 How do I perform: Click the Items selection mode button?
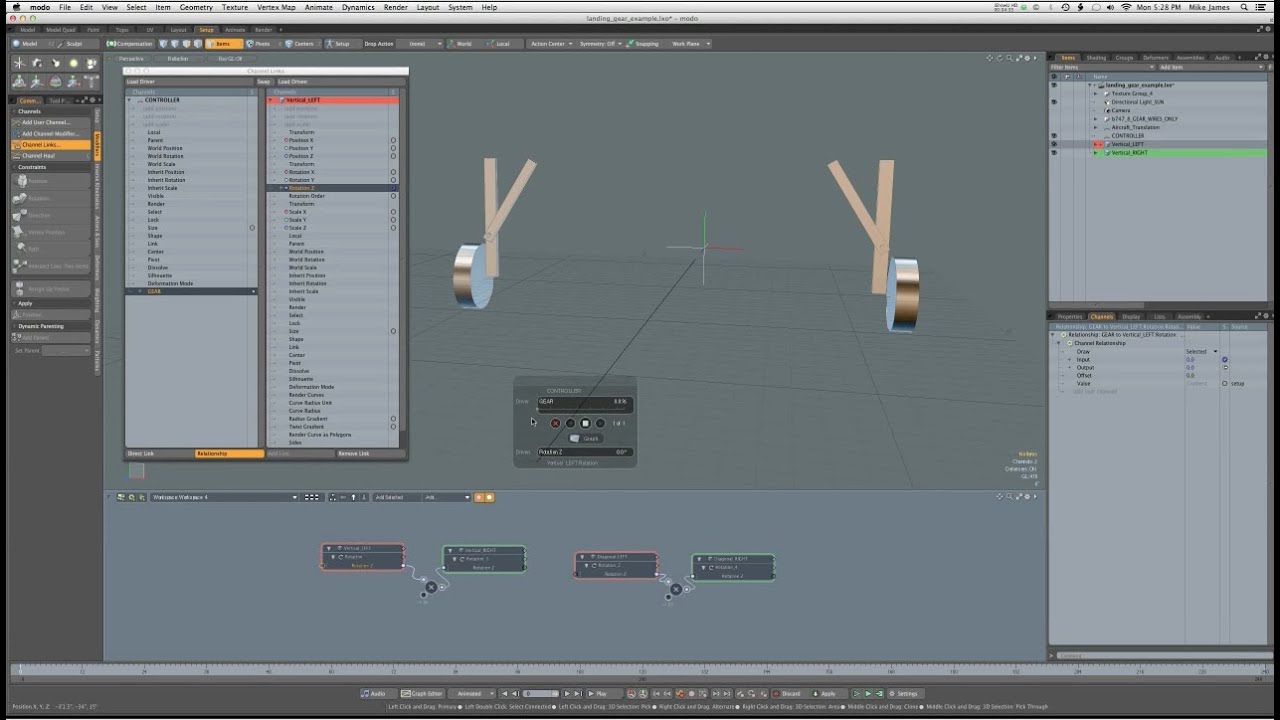pyautogui.click(x=224, y=44)
